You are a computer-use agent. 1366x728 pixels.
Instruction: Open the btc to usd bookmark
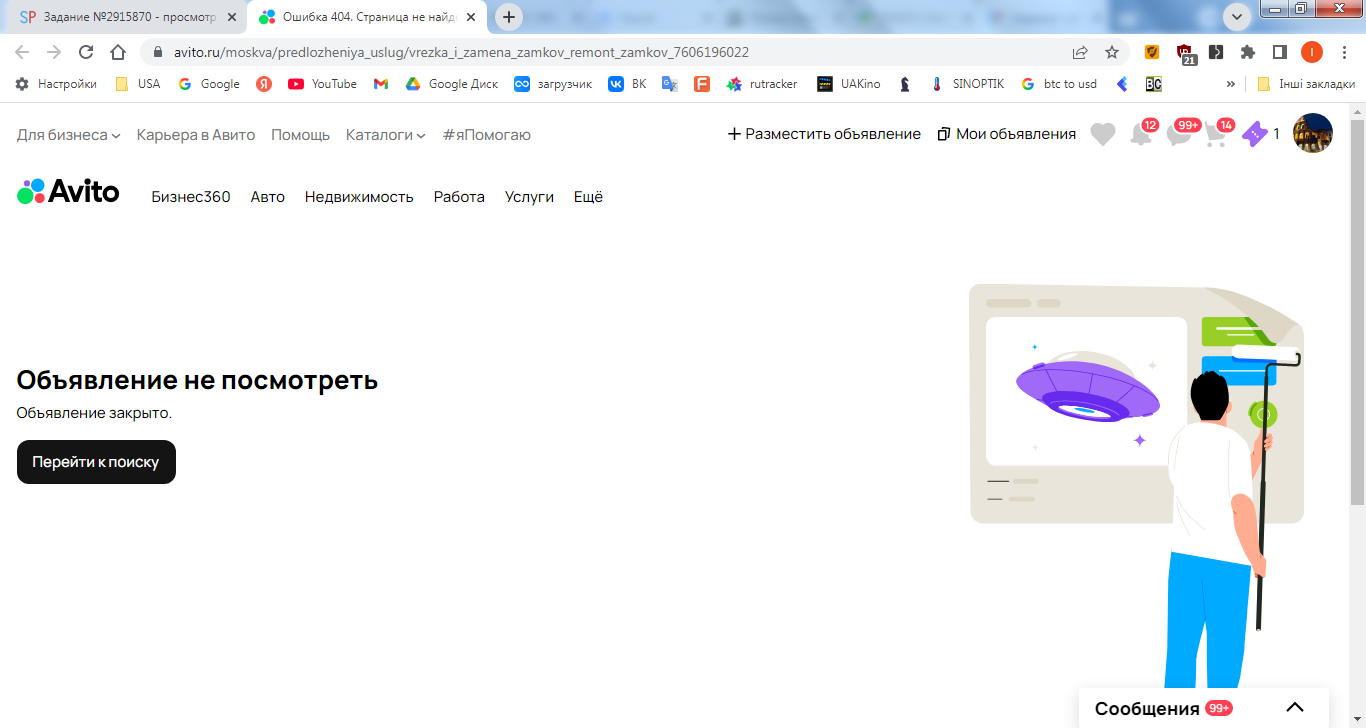click(x=1059, y=84)
